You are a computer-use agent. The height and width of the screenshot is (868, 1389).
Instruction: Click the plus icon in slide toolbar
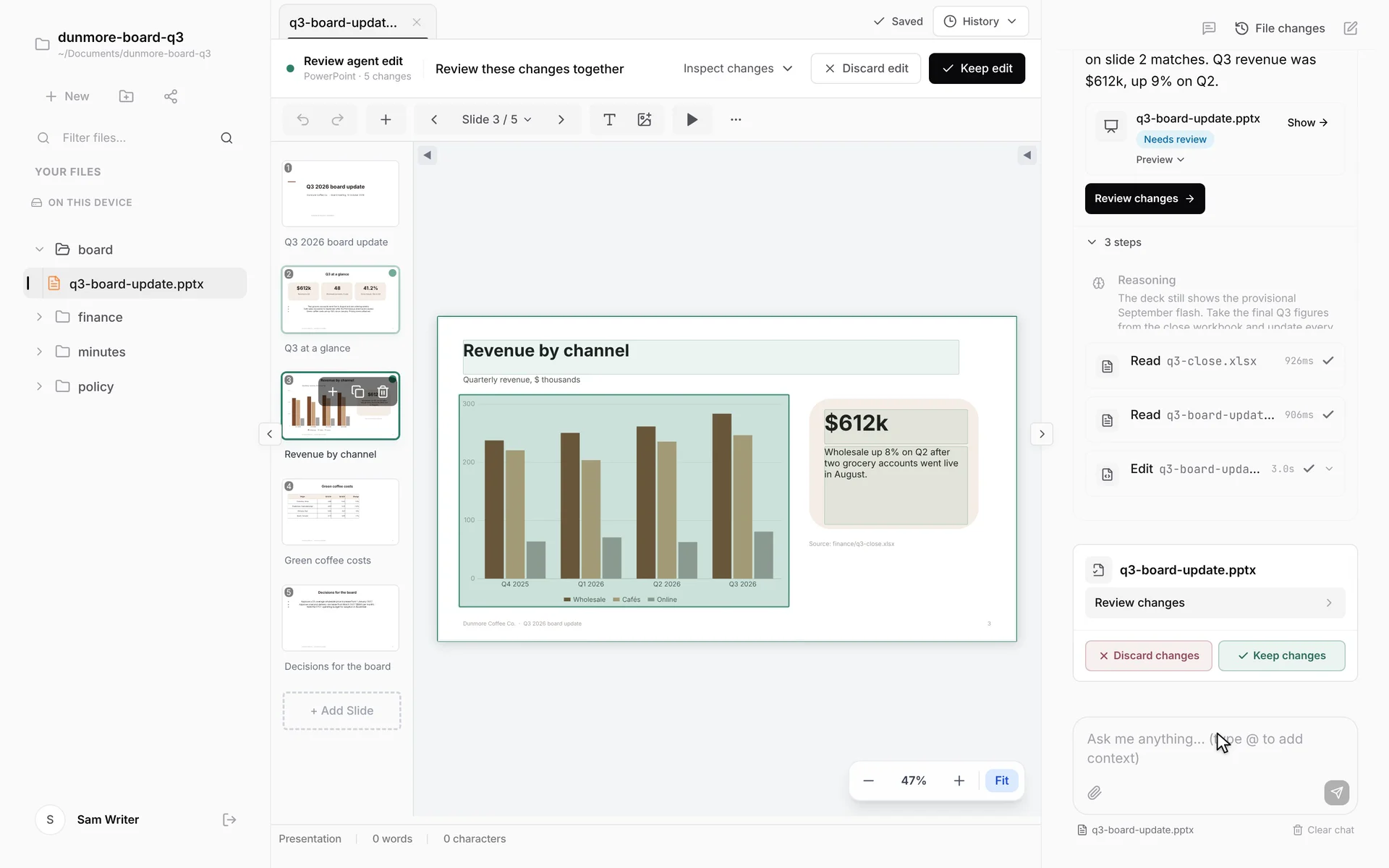[x=386, y=120]
